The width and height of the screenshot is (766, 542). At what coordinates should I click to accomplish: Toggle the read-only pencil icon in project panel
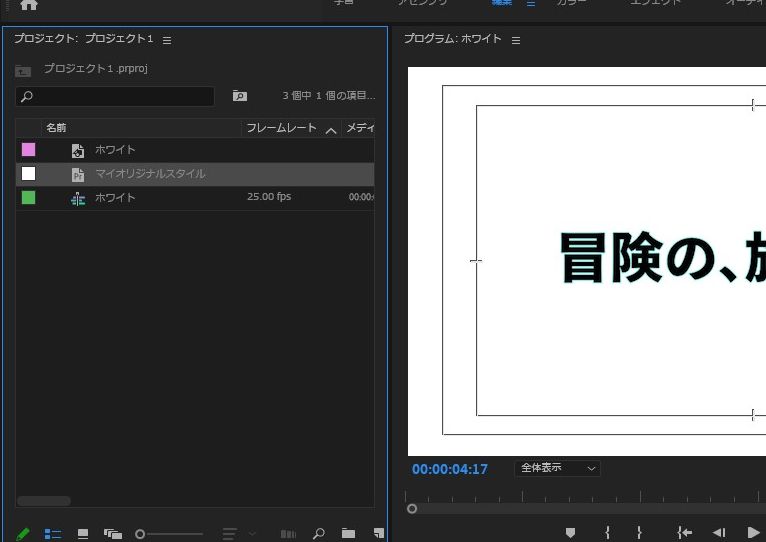pyautogui.click(x=24, y=534)
